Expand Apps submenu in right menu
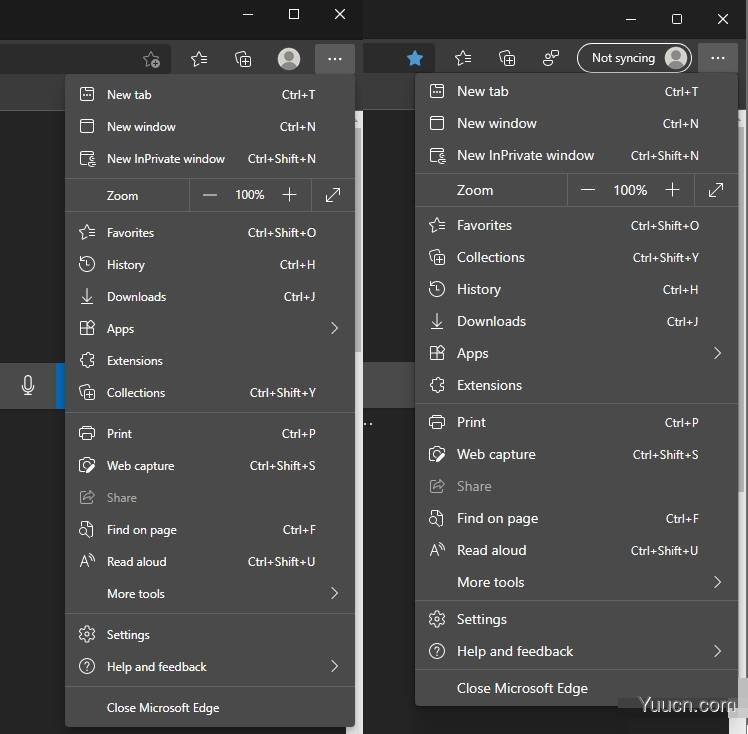Screen dimensions: 748x734 coord(577,353)
